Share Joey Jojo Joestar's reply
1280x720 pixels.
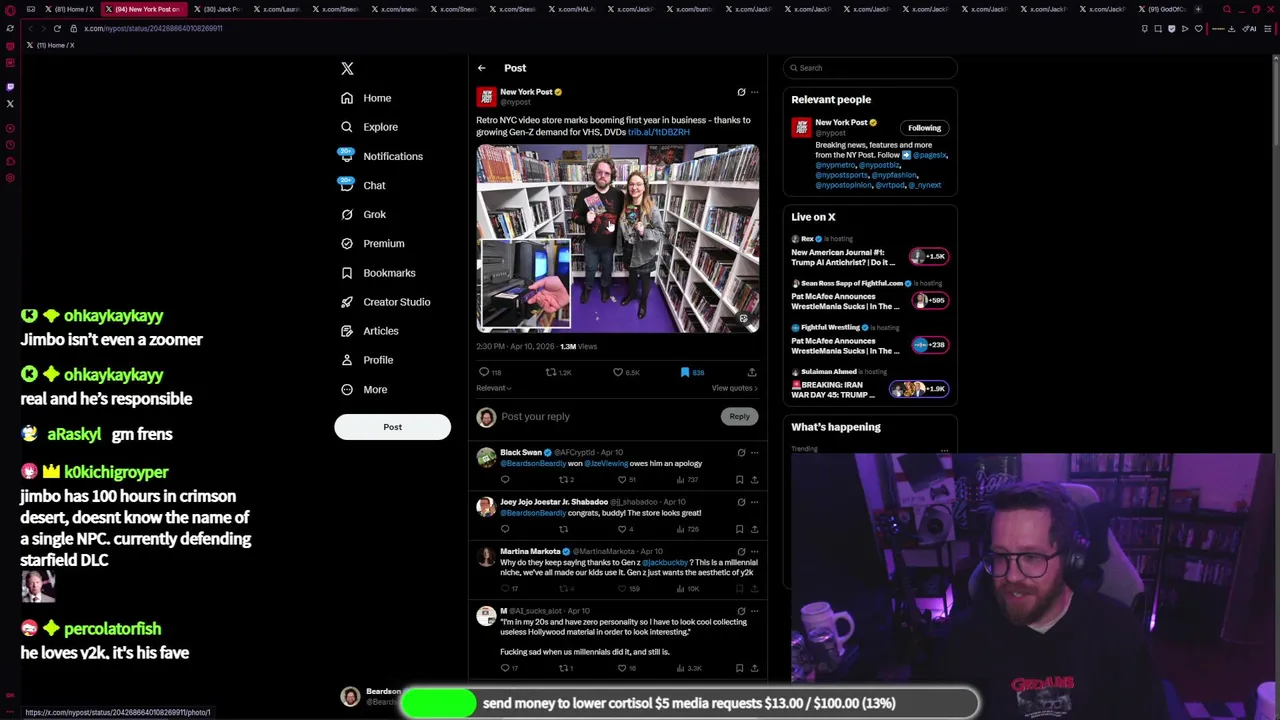coord(754,528)
